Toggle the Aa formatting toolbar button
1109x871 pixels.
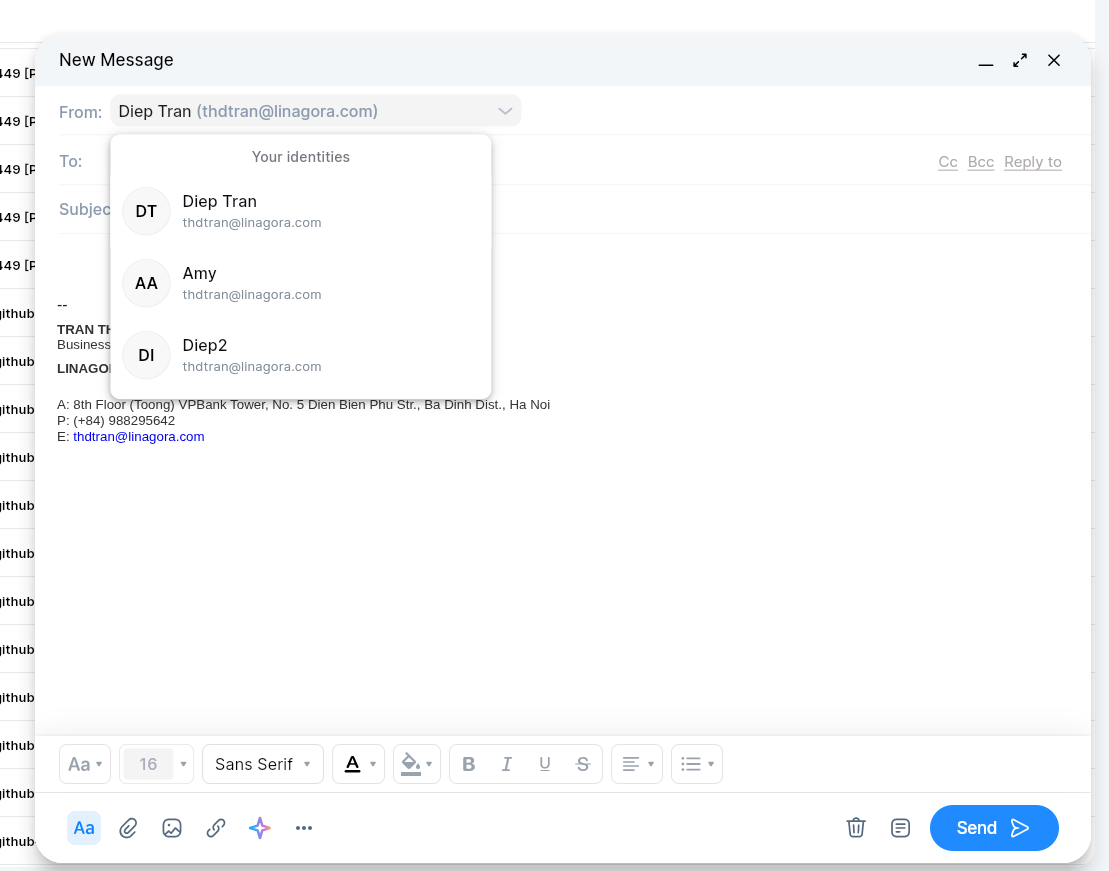84,828
